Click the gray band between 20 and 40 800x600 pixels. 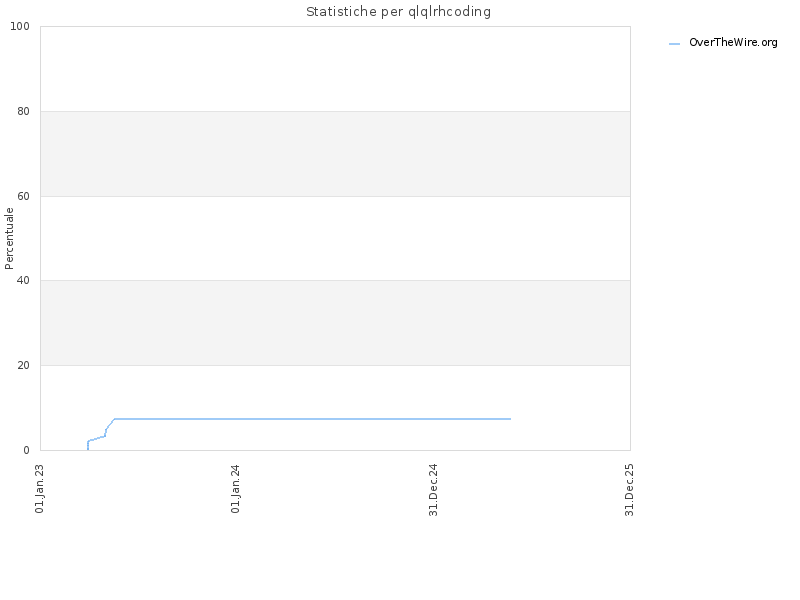(335, 322)
